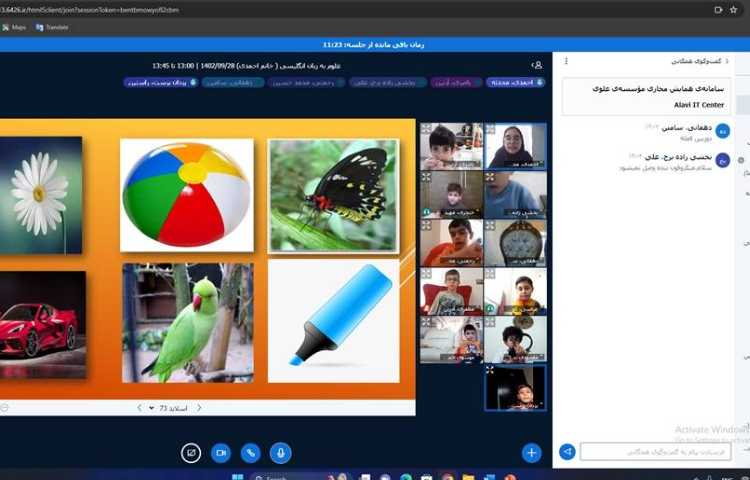
Task: Expand fullscreen on the bottom webcam tile
Action: [491, 371]
